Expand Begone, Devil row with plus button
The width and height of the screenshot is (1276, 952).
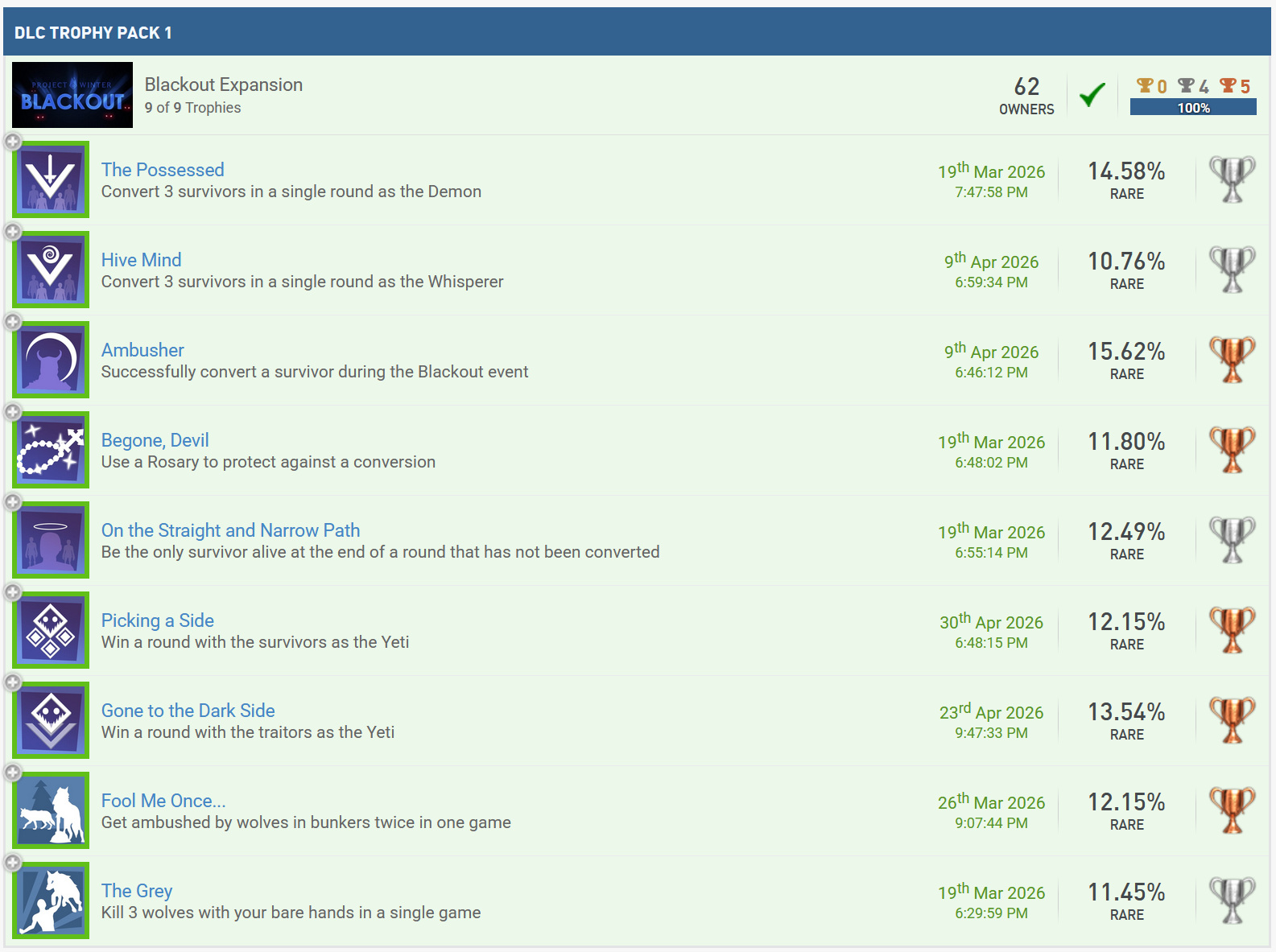[x=13, y=413]
